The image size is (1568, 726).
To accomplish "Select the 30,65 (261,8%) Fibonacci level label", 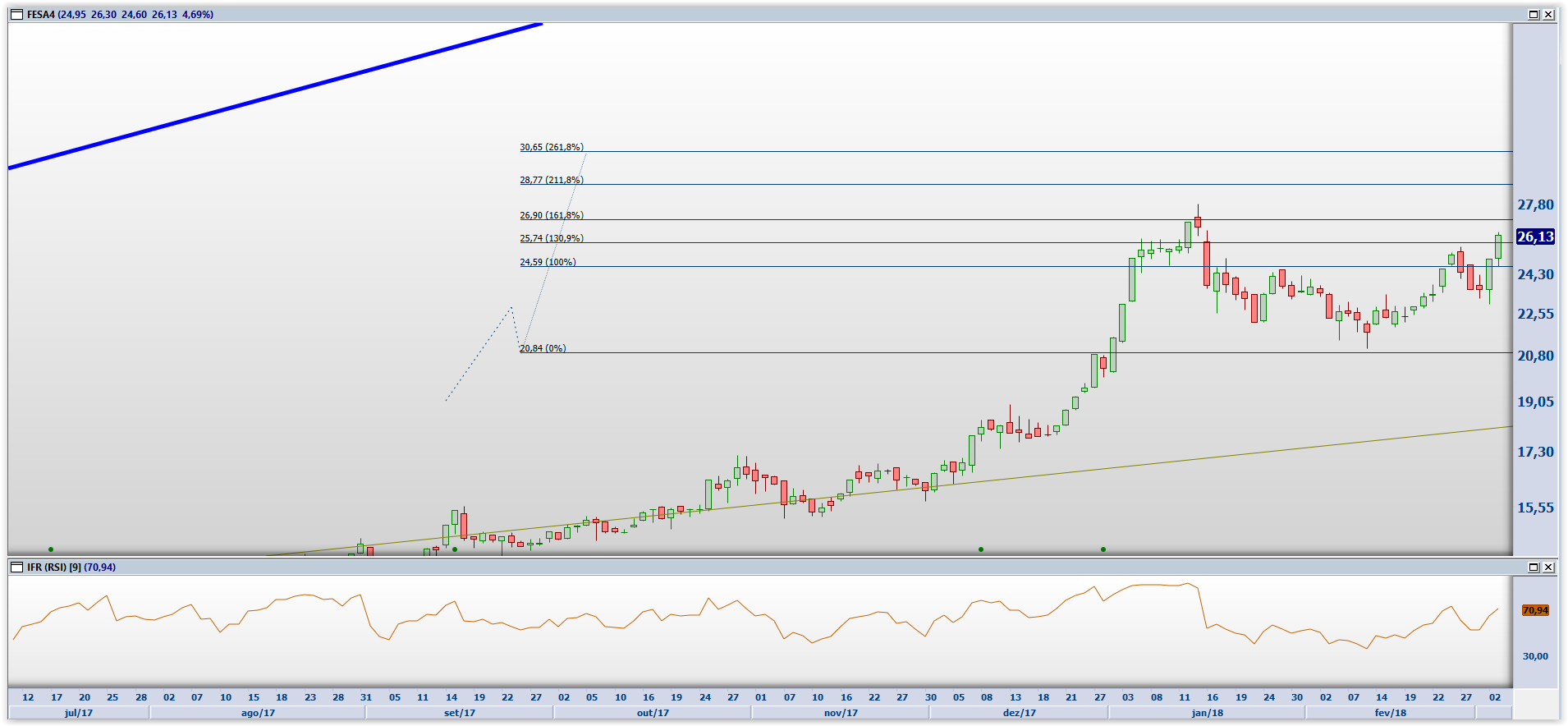I will 551,147.
